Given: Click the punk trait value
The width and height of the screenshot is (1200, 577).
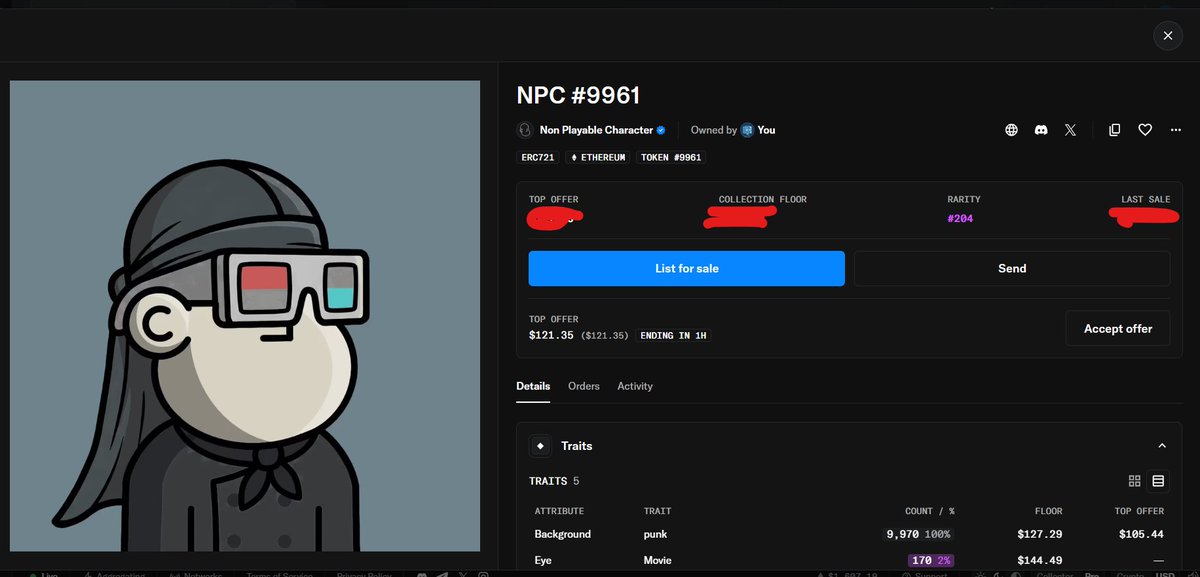Looking at the screenshot, I should (x=655, y=534).
